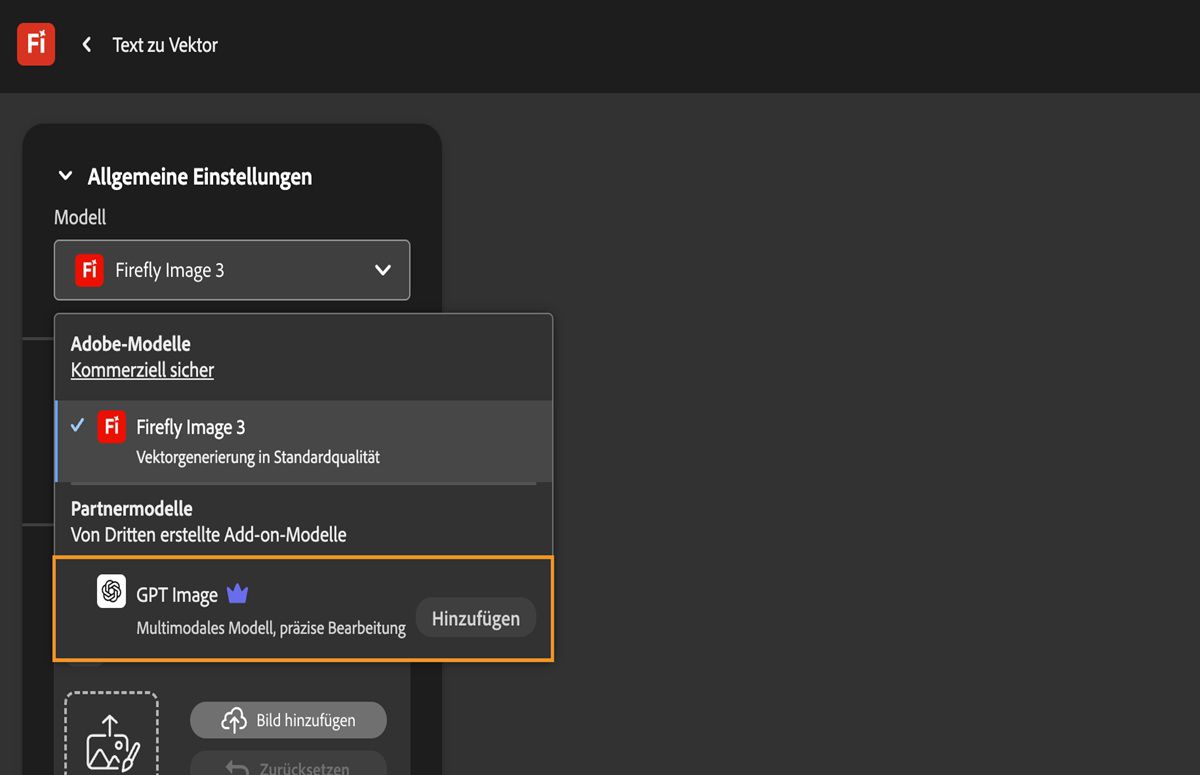Click the OpenAI logo next to GPT Image

click(112, 592)
